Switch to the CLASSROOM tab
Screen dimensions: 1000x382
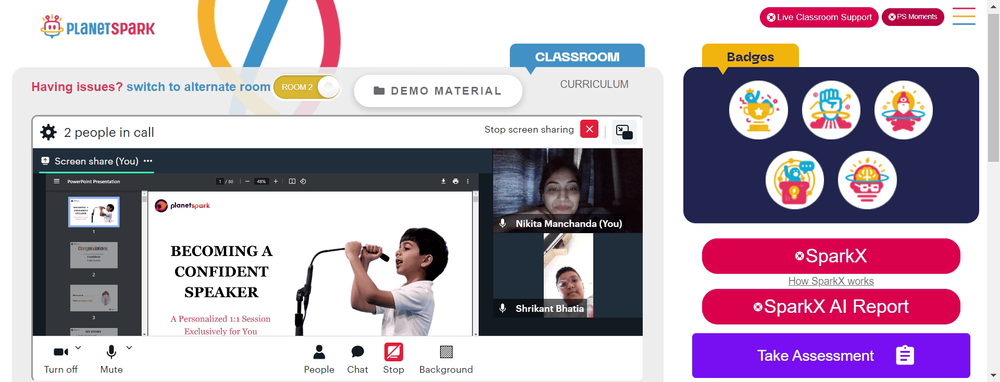tap(577, 56)
